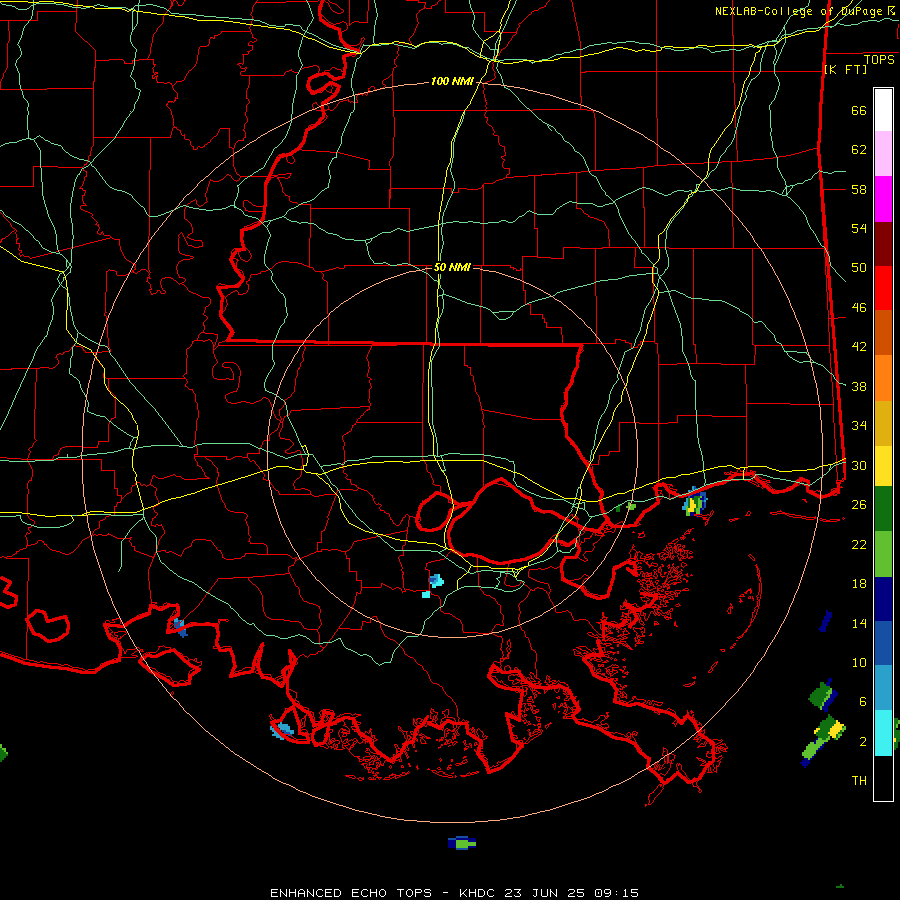Click the "50 NMI" range ring label

tap(452, 267)
